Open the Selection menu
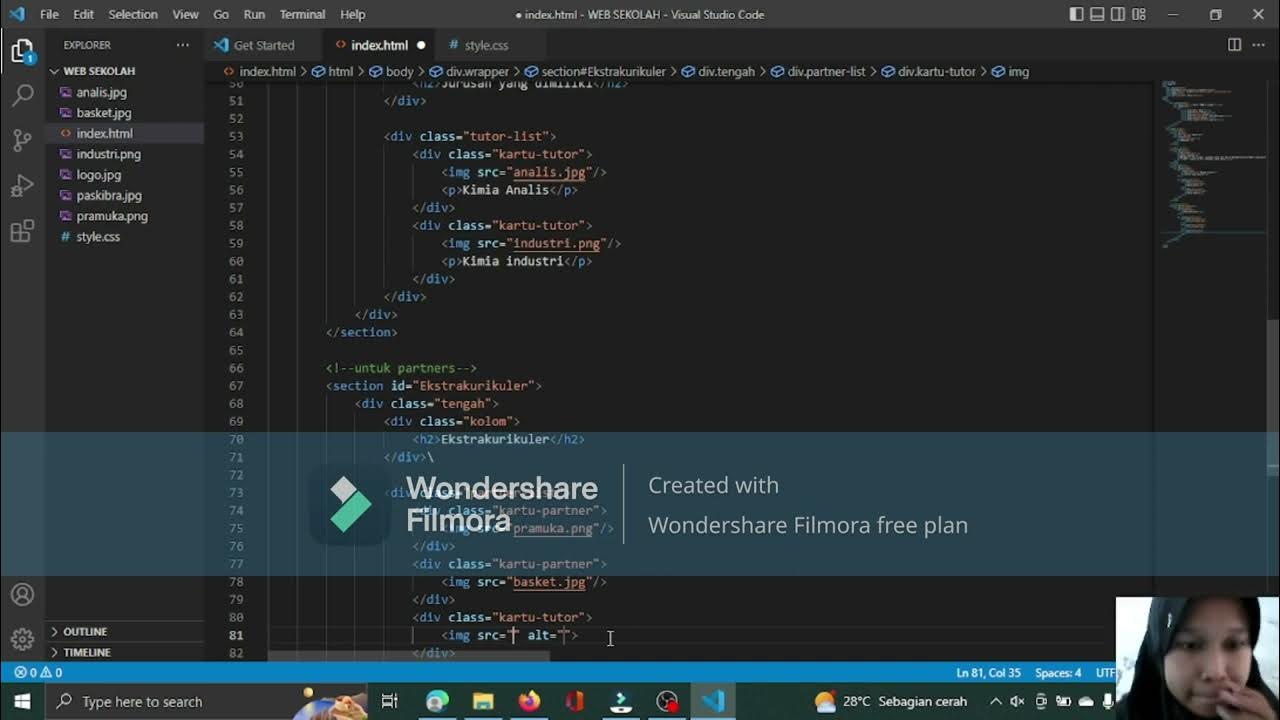This screenshot has width=1280, height=720. (x=133, y=14)
